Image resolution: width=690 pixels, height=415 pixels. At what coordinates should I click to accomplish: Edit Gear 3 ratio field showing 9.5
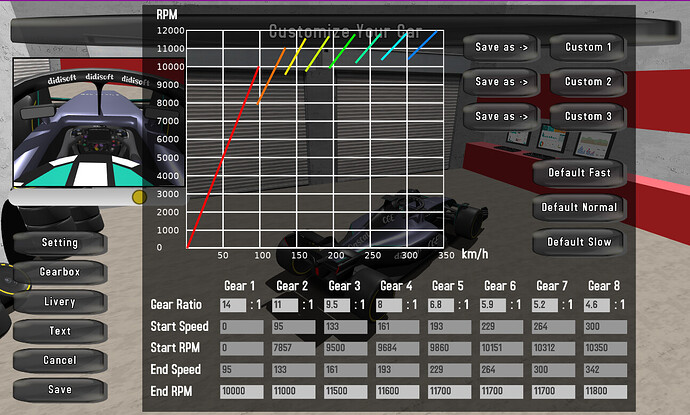point(337,305)
